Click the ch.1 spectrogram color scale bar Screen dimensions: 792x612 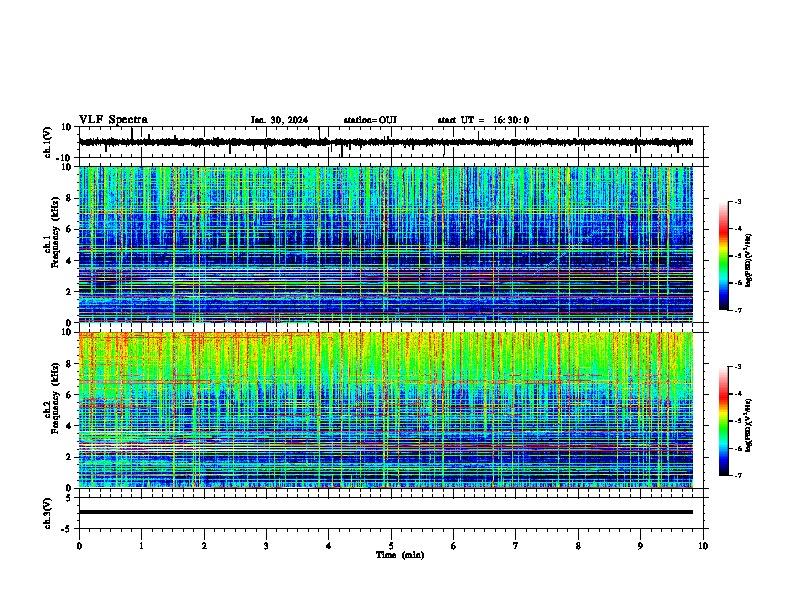pyautogui.click(x=724, y=256)
